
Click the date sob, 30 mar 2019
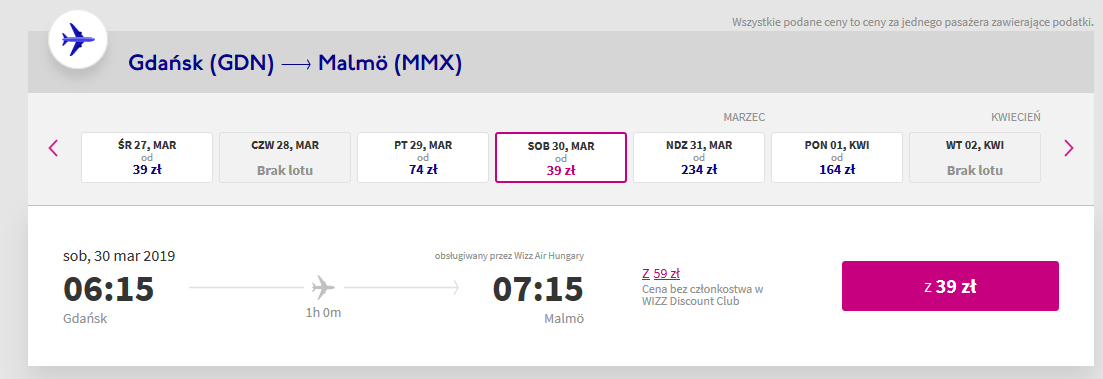[x=119, y=256]
